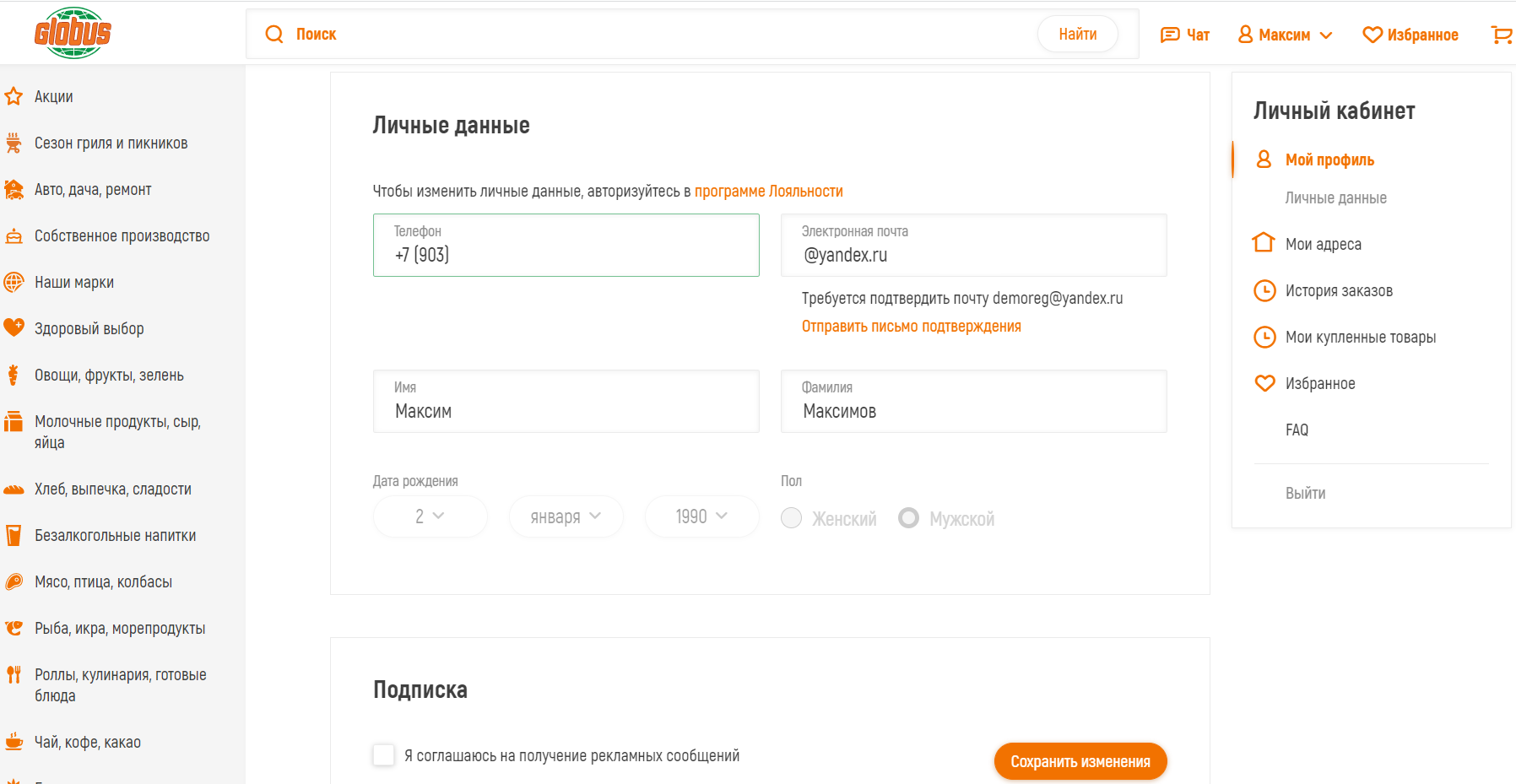Click the search magnifier icon
Image resolution: width=1516 pixels, height=784 pixels.
click(274, 34)
